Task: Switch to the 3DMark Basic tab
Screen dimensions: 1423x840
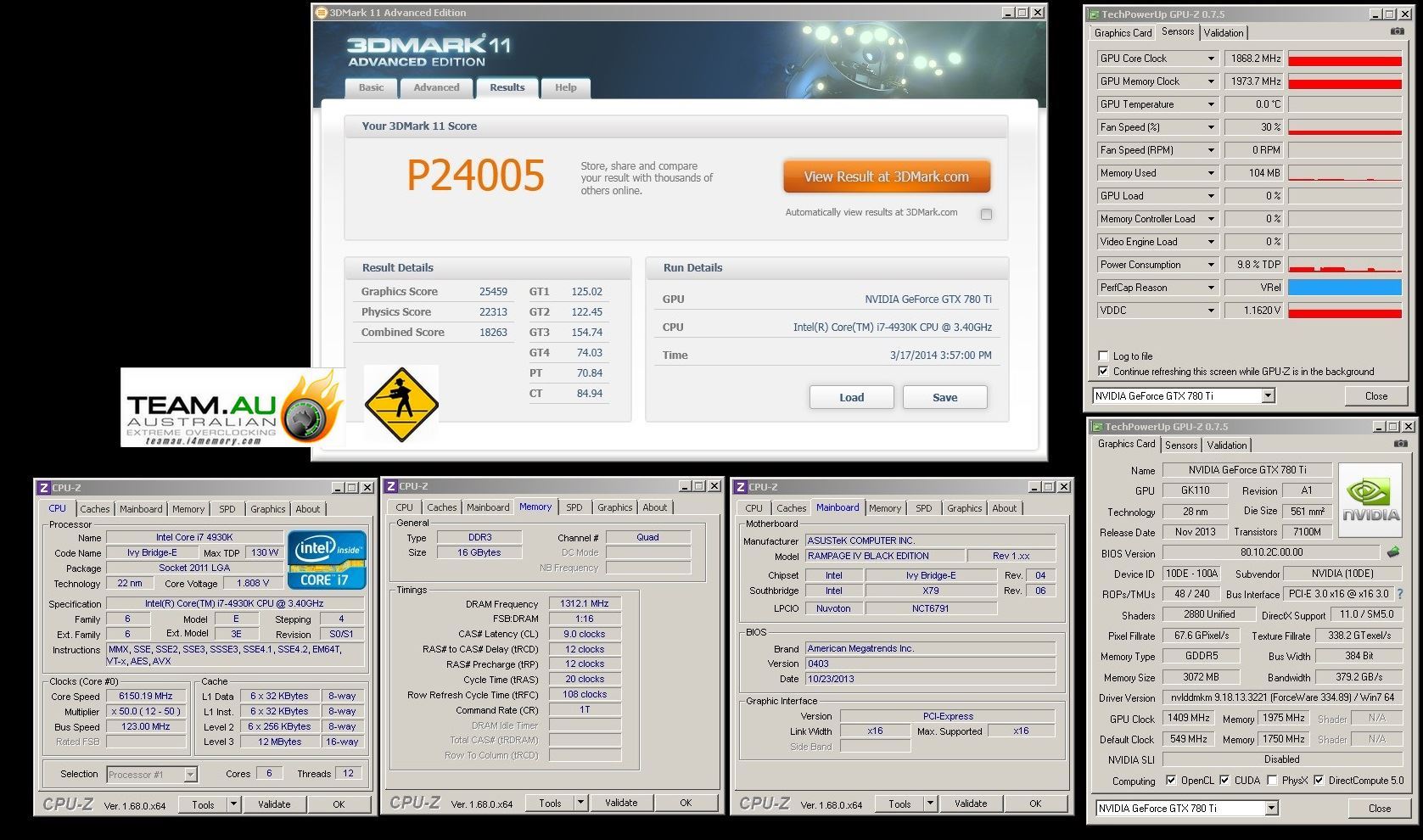Action: 371,87
